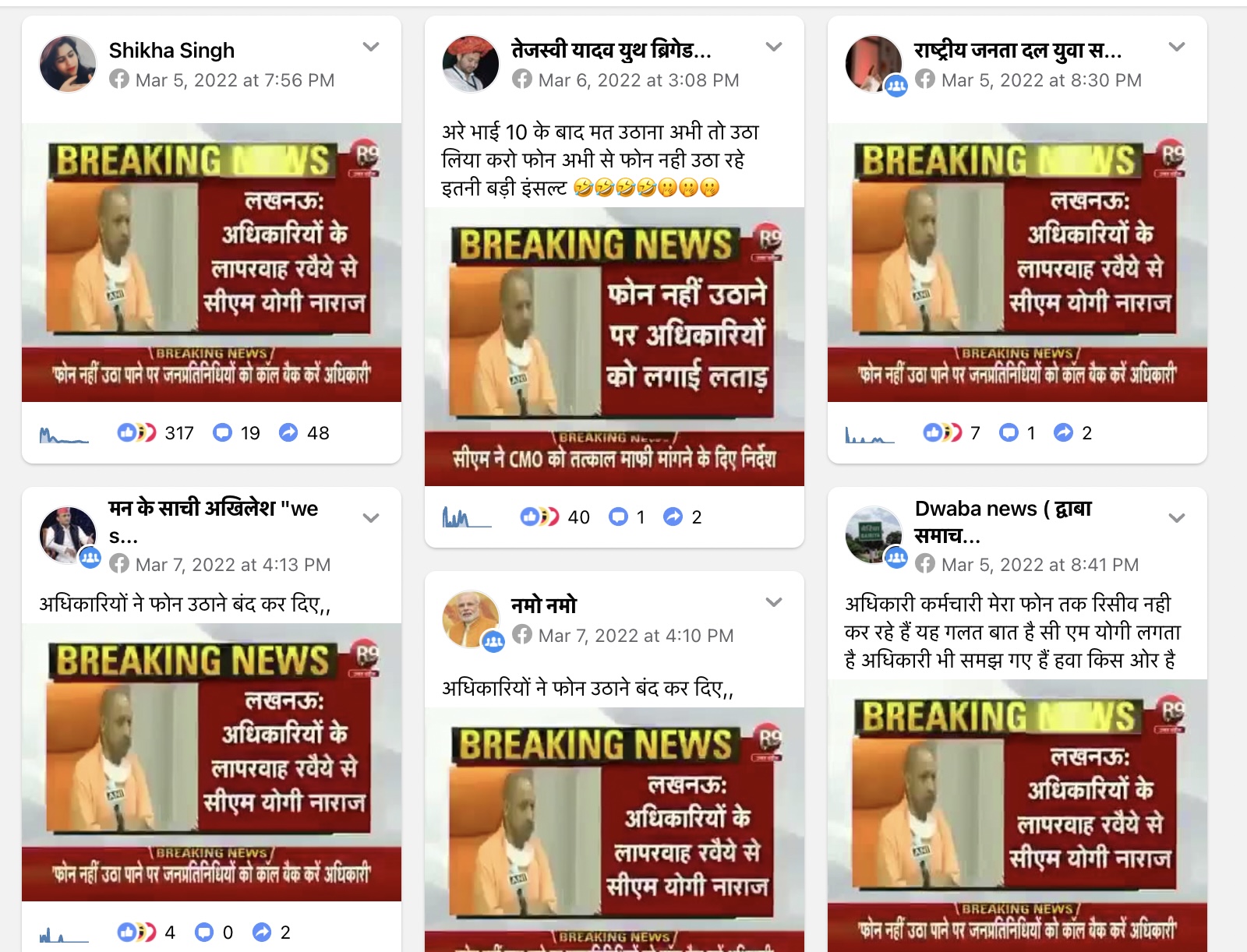Click Mar 5, 2022 at 7:56 PM timestamp
This screenshot has width=1247, height=952.
click(235, 80)
